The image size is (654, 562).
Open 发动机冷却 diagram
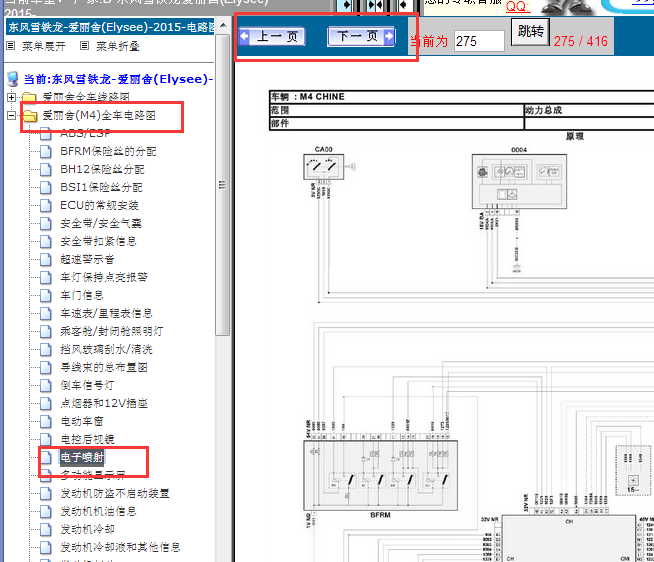click(x=87, y=529)
